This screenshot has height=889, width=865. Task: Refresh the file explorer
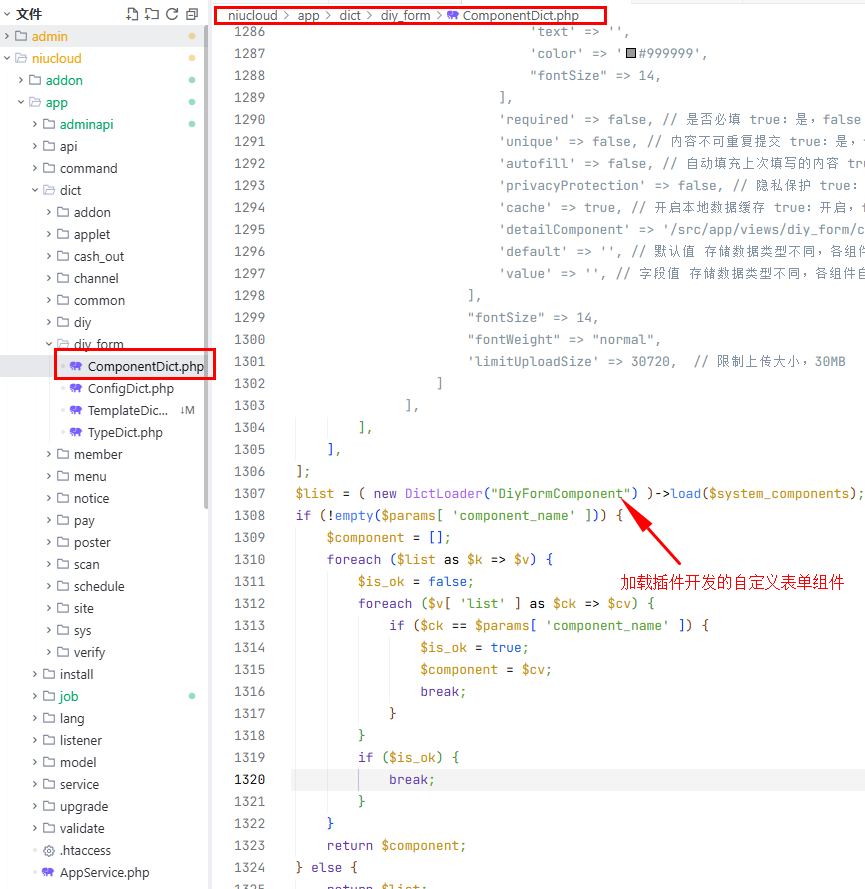tap(172, 14)
